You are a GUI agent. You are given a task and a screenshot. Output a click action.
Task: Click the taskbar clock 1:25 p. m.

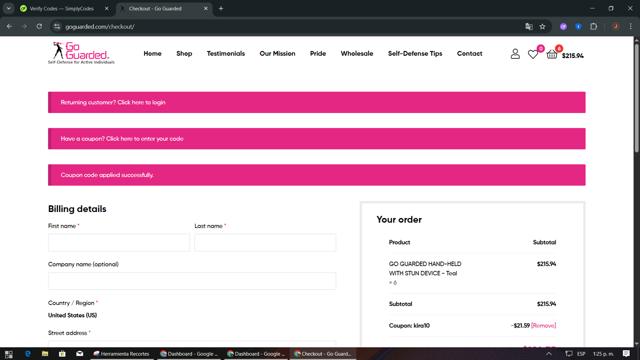point(603,354)
